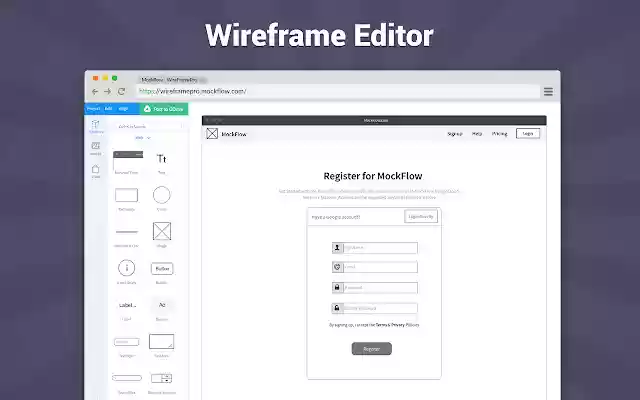Select the Label component
Image resolution: width=640 pixels, height=400 pixels.
tap(127, 309)
